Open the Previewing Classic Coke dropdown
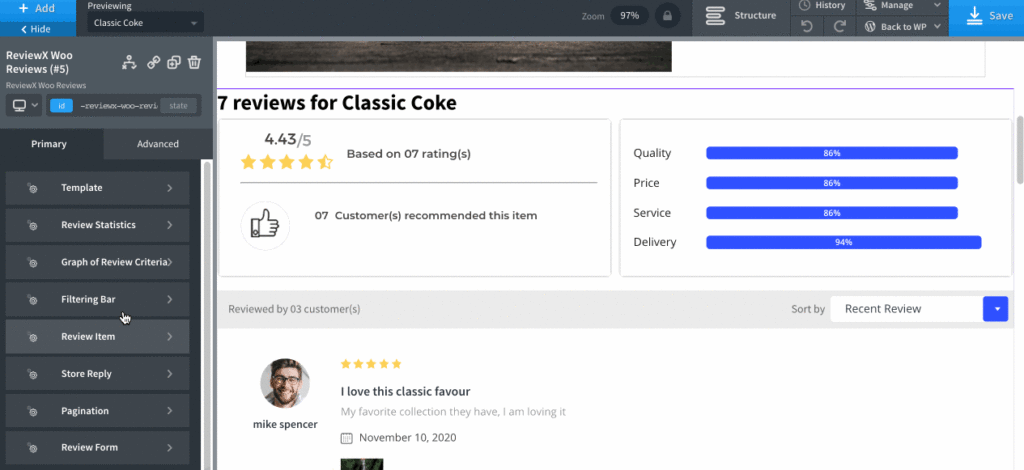This screenshot has height=470, width=1024. (x=145, y=22)
